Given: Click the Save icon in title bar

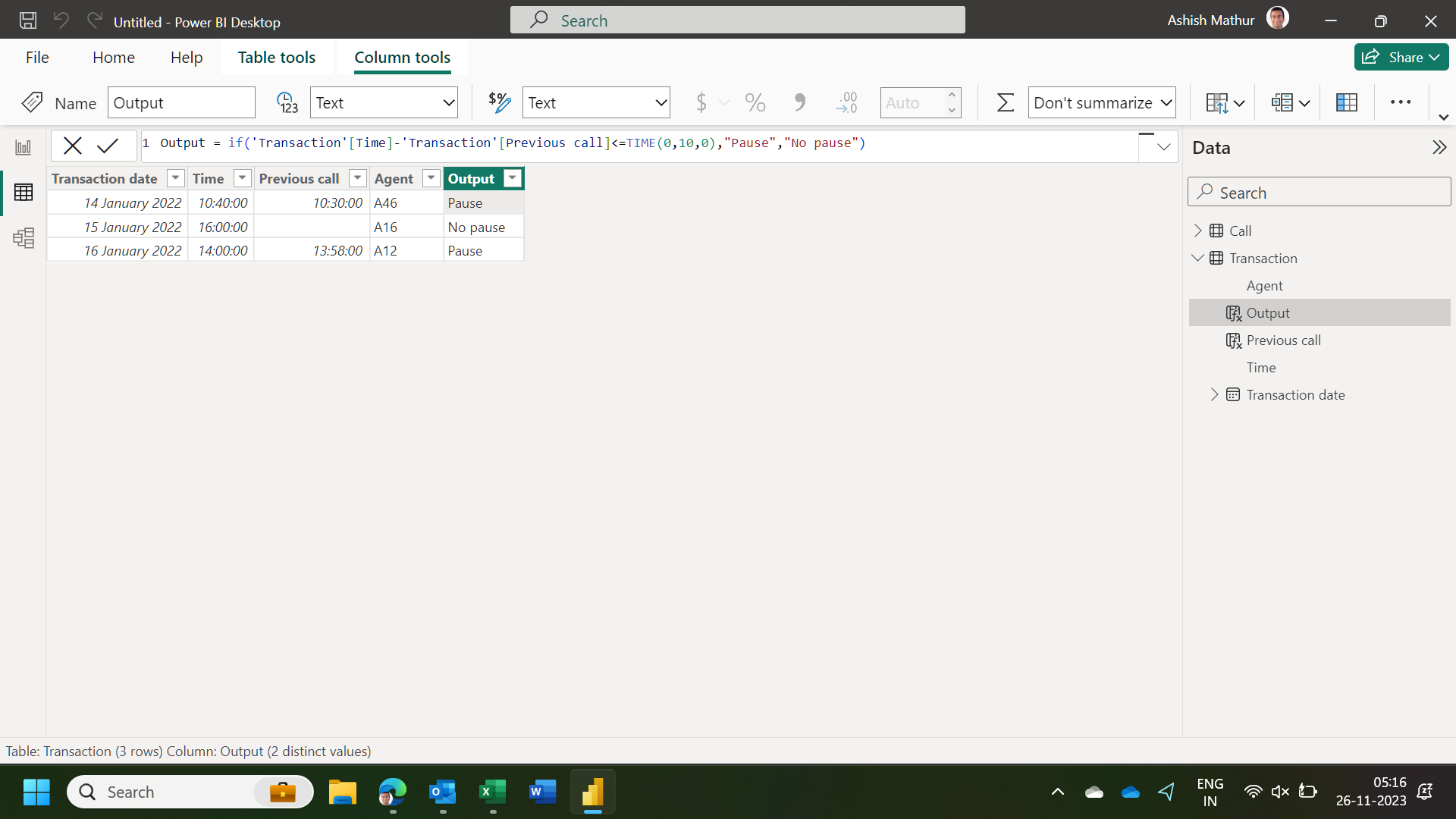Looking at the screenshot, I should 28,20.
